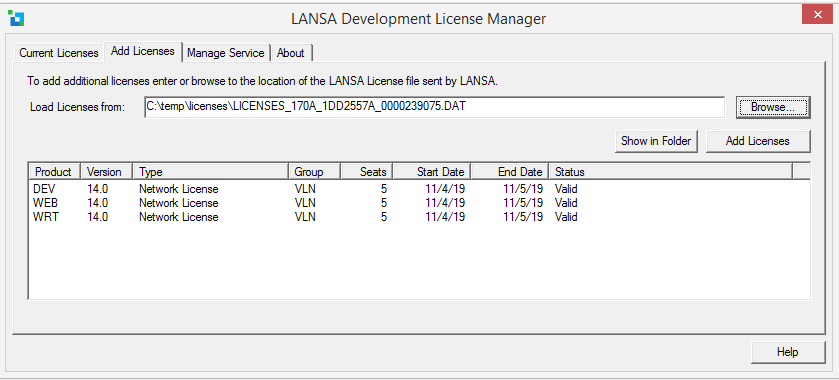Click Network License type in WEB row

pyautogui.click(x=179, y=203)
